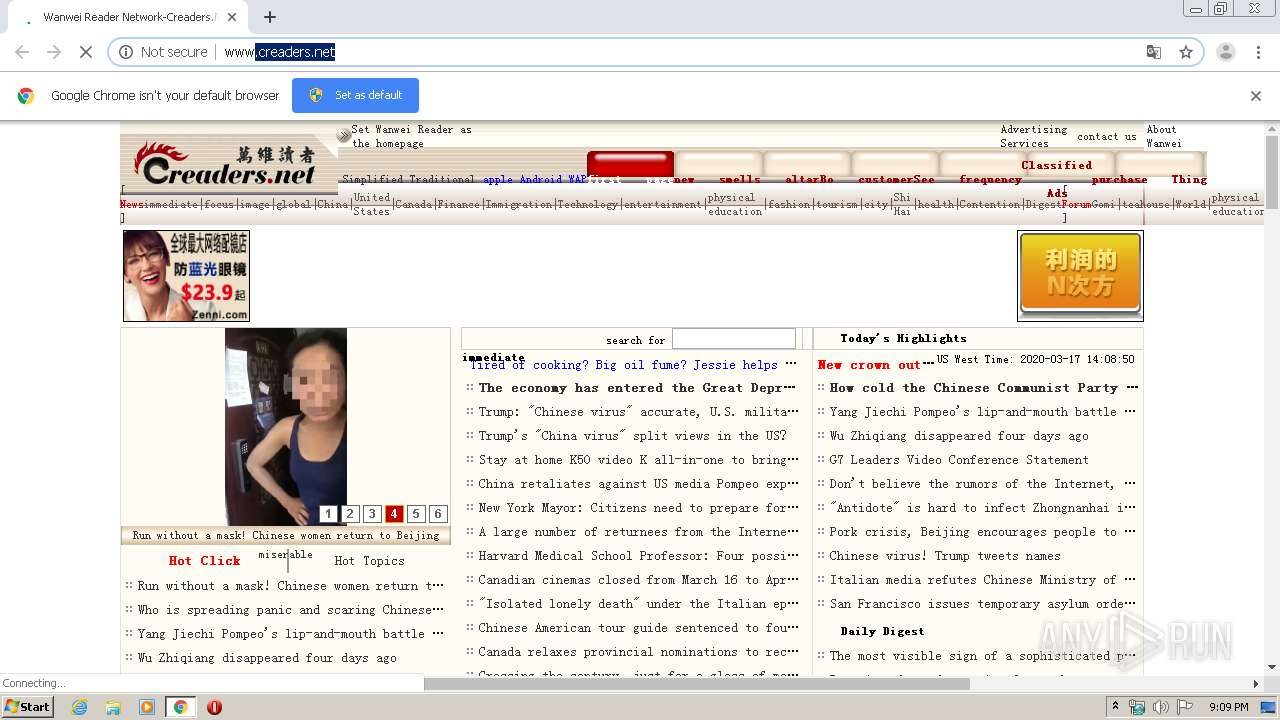Image resolution: width=1280 pixels, height=720 pixels.
Task: Open Advertising Services link
Action: click(1034, 136)
